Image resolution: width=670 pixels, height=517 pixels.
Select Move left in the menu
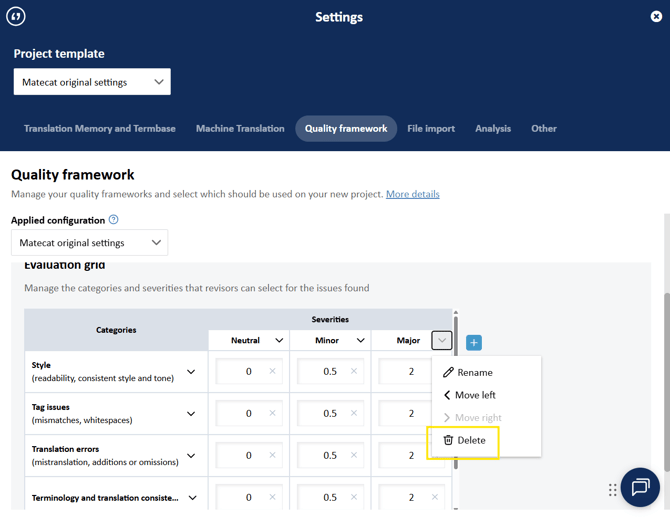click(469, 395)
